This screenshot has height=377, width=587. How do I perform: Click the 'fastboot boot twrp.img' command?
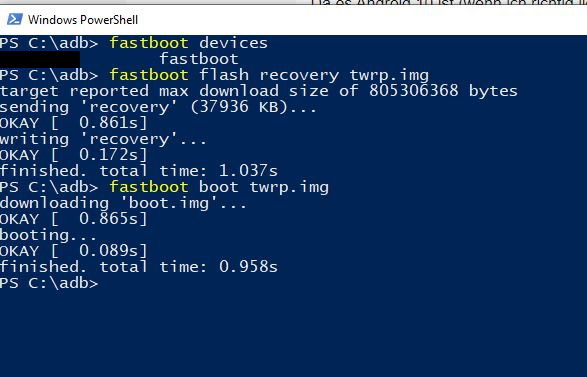pos(219,187)
